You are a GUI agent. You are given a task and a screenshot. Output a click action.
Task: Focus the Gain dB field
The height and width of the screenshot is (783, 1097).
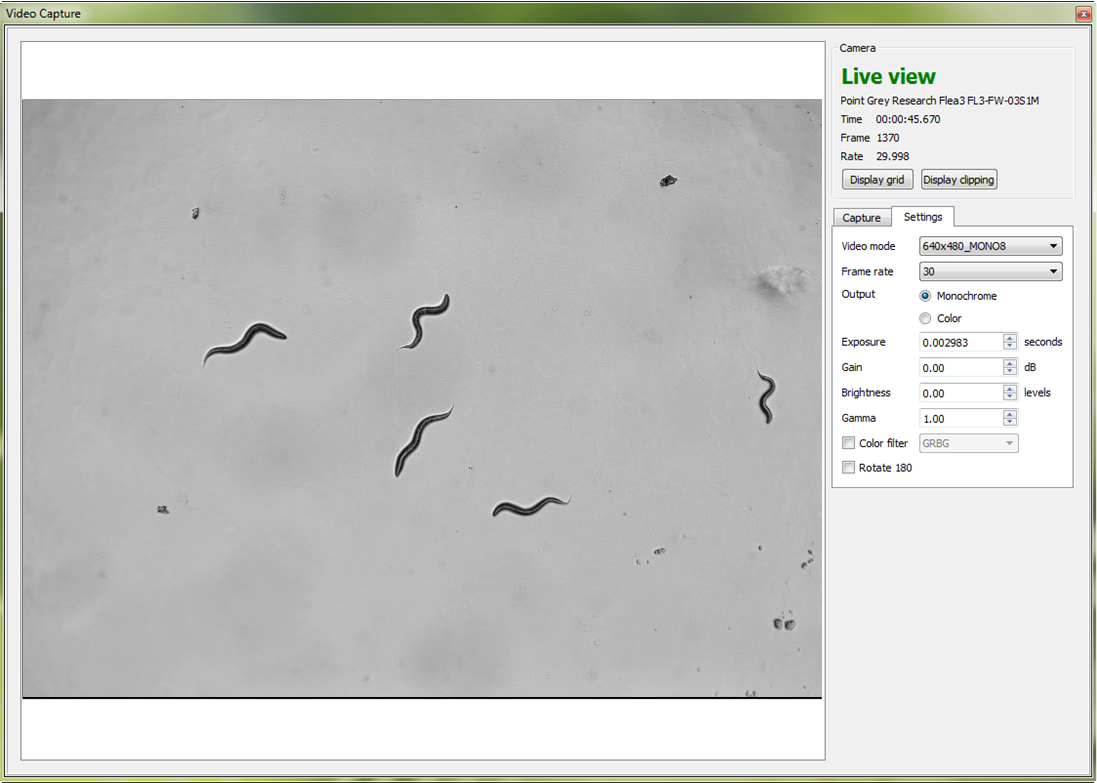(961, 367)
